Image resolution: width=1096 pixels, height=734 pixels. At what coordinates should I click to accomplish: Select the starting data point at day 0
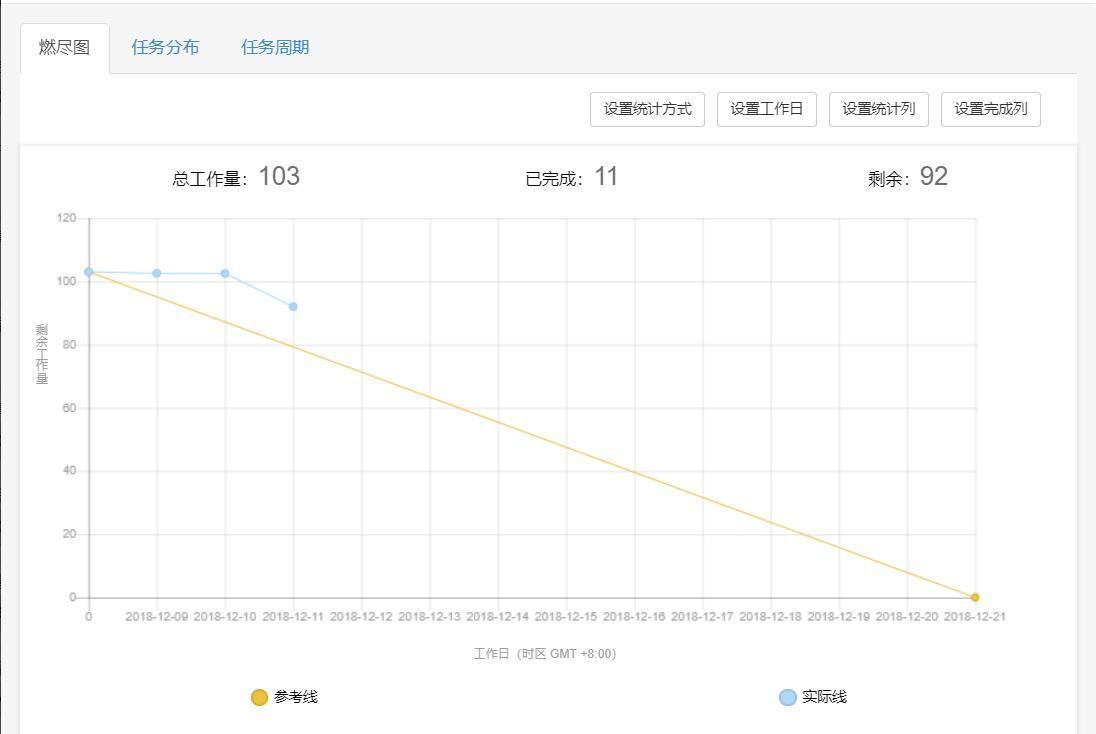coord(89,272)
